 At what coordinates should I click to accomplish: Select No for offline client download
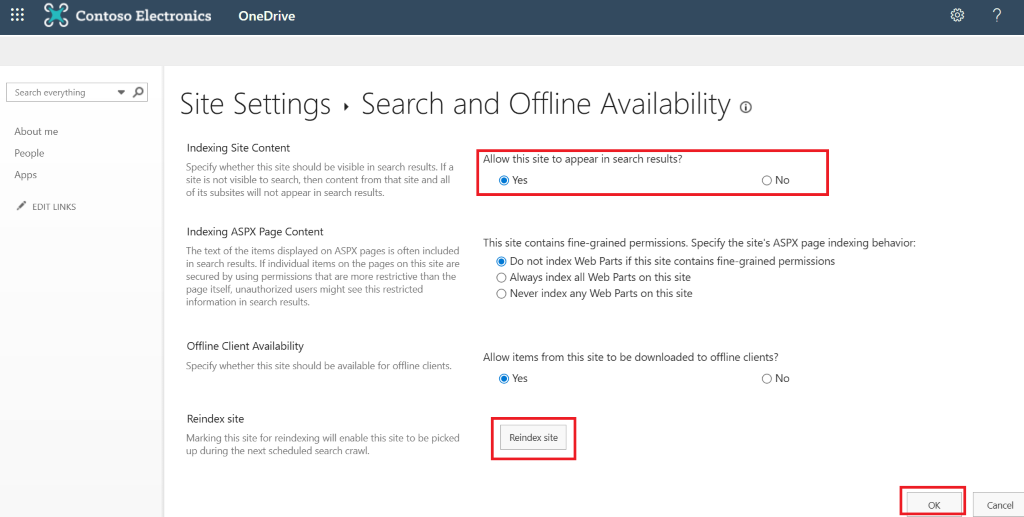click(767, 379)
